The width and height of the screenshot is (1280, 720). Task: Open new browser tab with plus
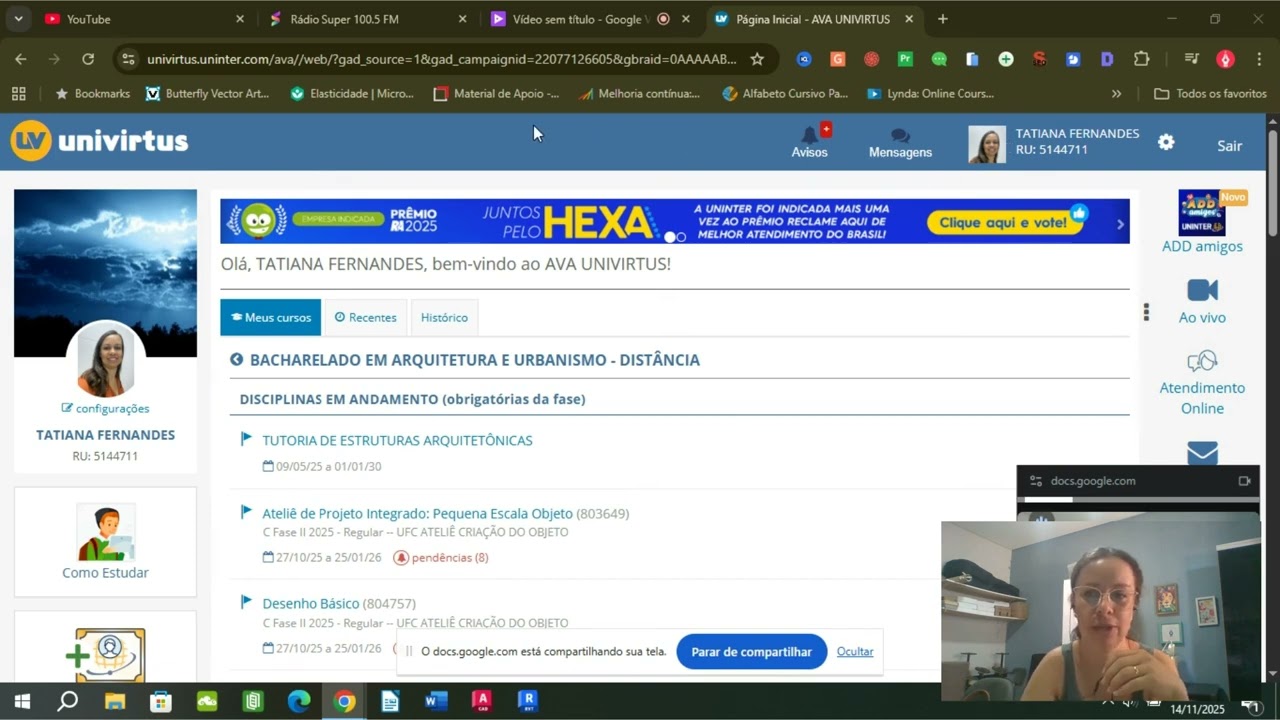coord(942,19)
